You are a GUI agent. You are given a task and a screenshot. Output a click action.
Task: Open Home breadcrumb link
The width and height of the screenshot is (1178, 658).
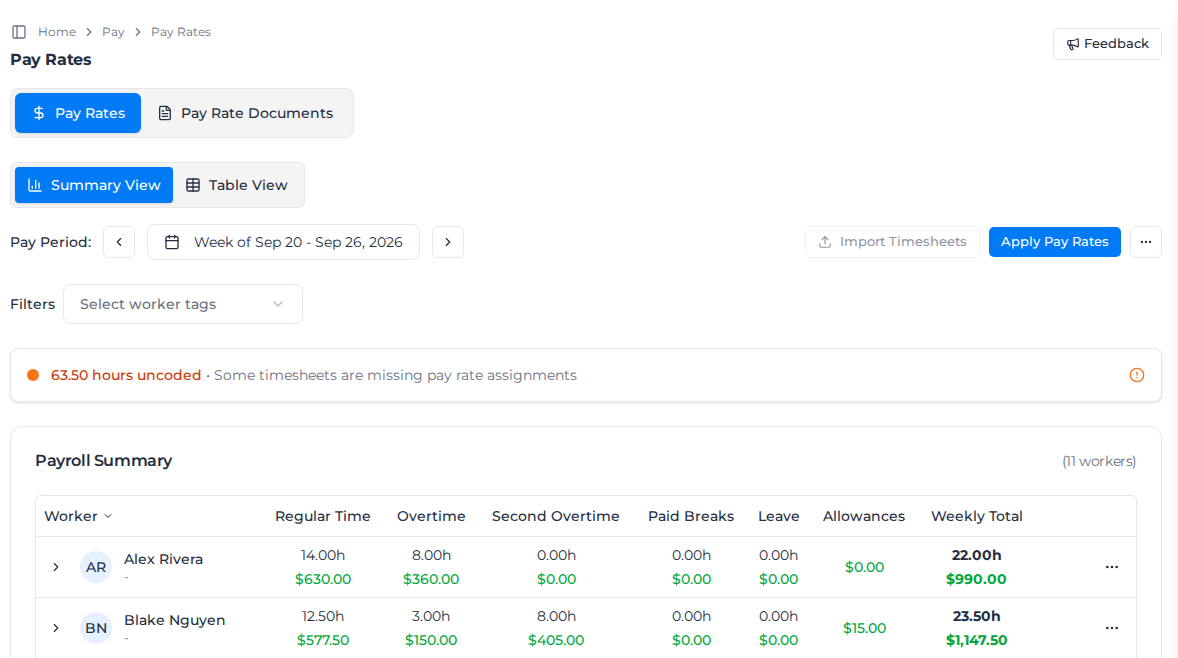click(x=57, y=32)
